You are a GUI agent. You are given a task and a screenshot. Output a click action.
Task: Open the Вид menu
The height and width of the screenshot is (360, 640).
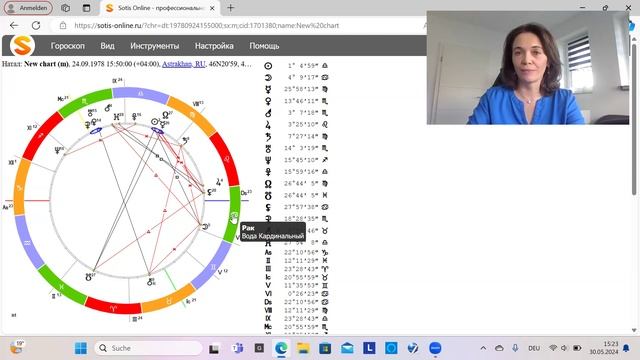click(x=107, y=46)
